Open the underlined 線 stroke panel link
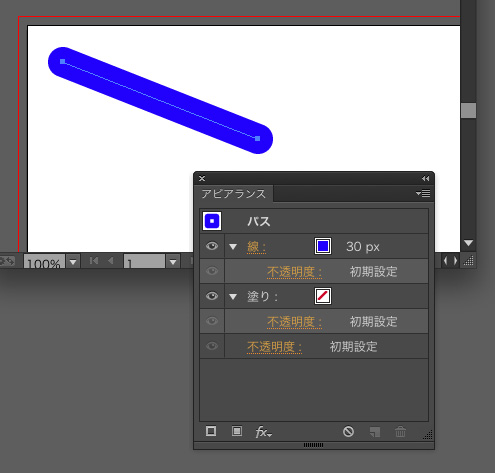Image resolution: width=495 pixels, height=473 pixels. [x=256, y=247]
